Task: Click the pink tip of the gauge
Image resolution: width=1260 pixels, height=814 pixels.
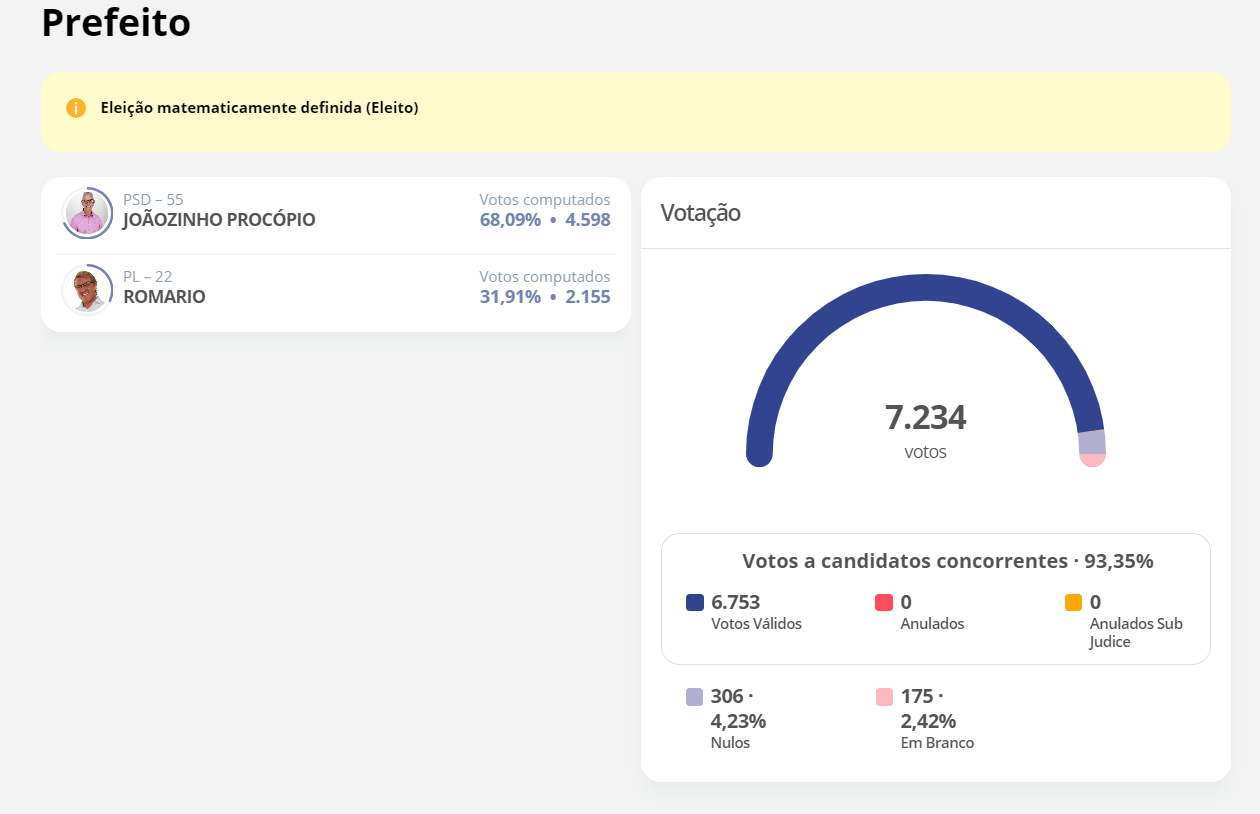Action: click(x=1092, y=460)
